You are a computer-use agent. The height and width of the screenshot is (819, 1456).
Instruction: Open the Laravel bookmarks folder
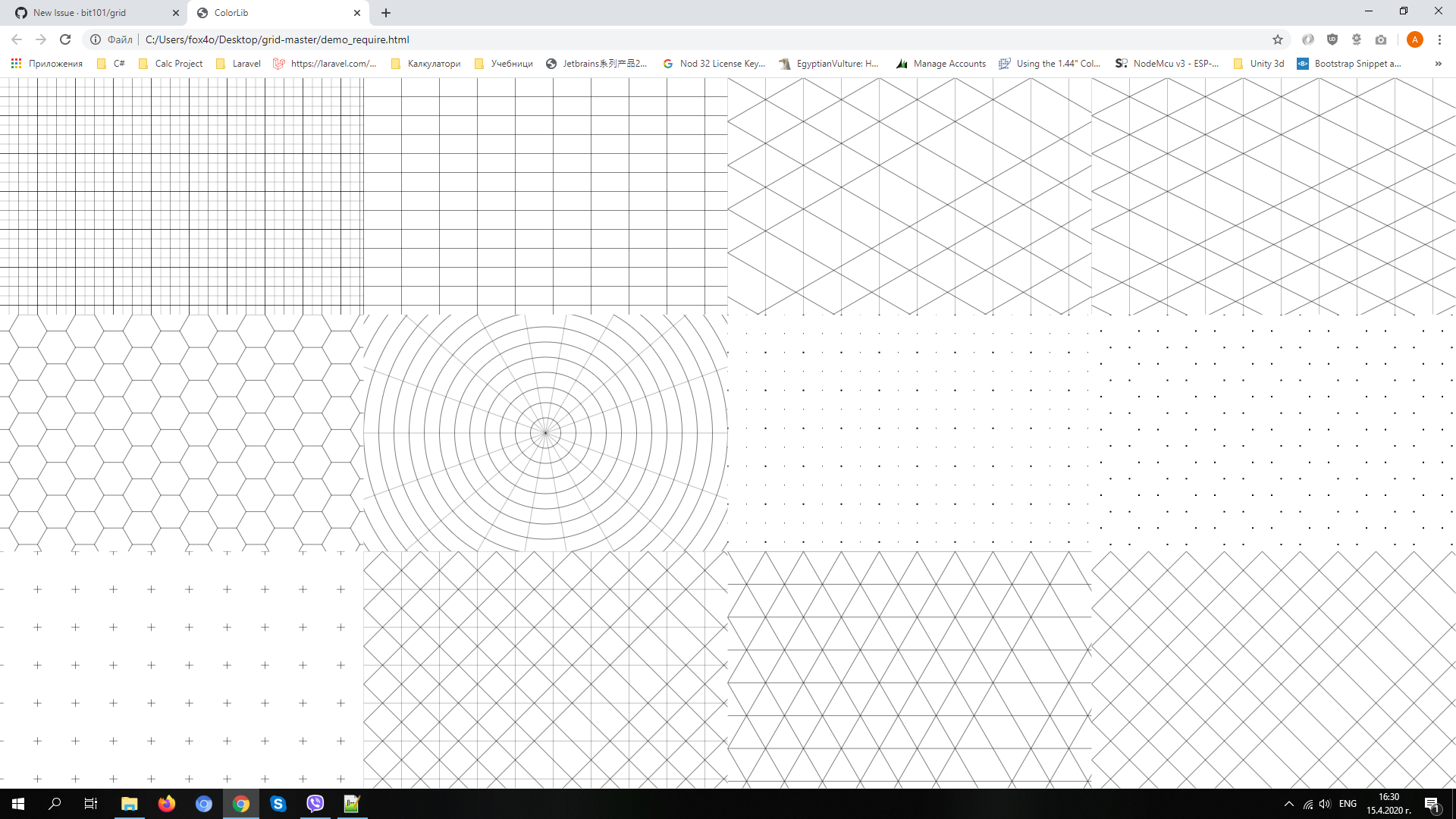tap(238, 64)
